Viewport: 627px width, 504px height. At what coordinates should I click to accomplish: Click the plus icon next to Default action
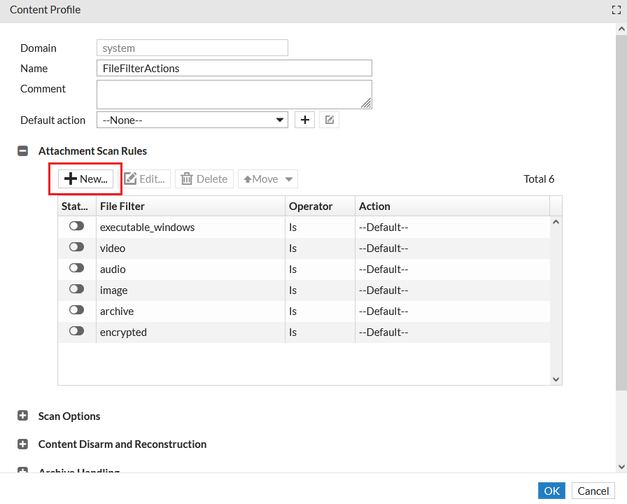tap(306, 120)
